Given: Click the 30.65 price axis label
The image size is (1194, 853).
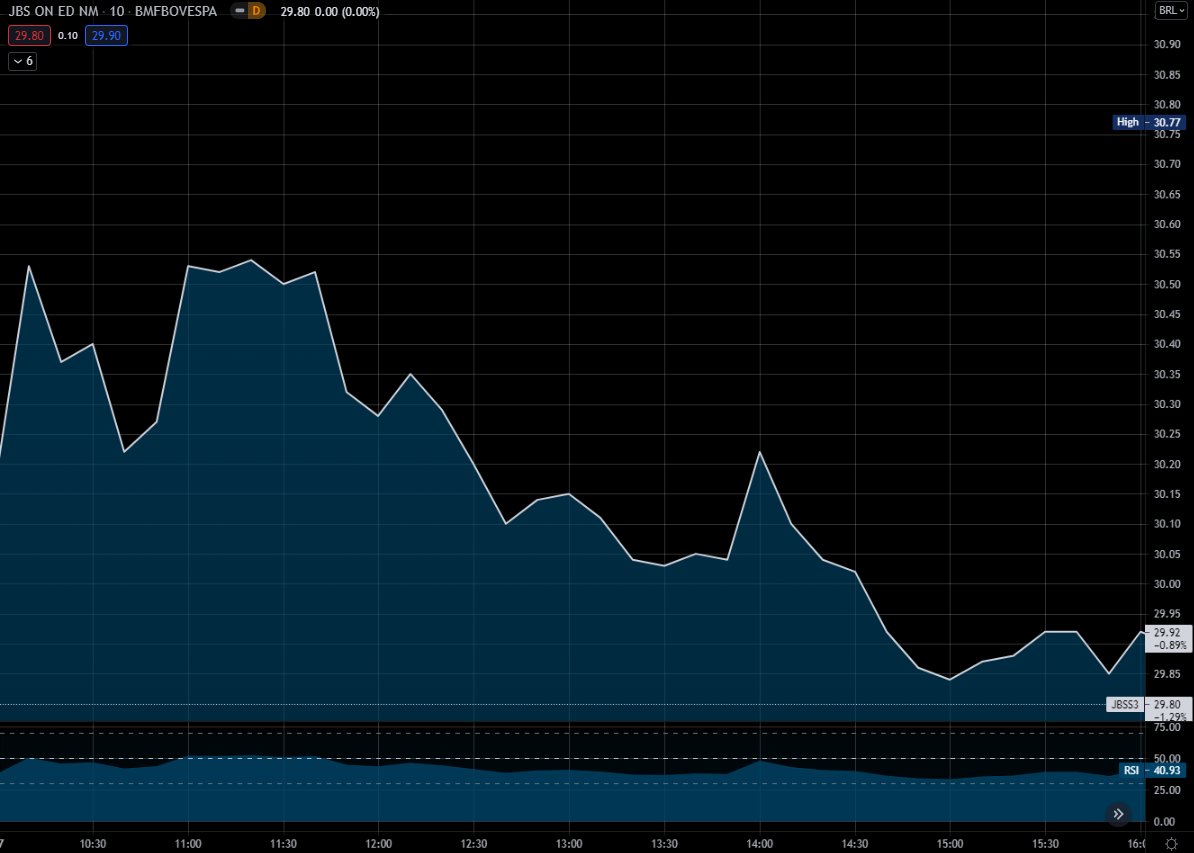Looking at the screenshot, I should (1167, 194).
